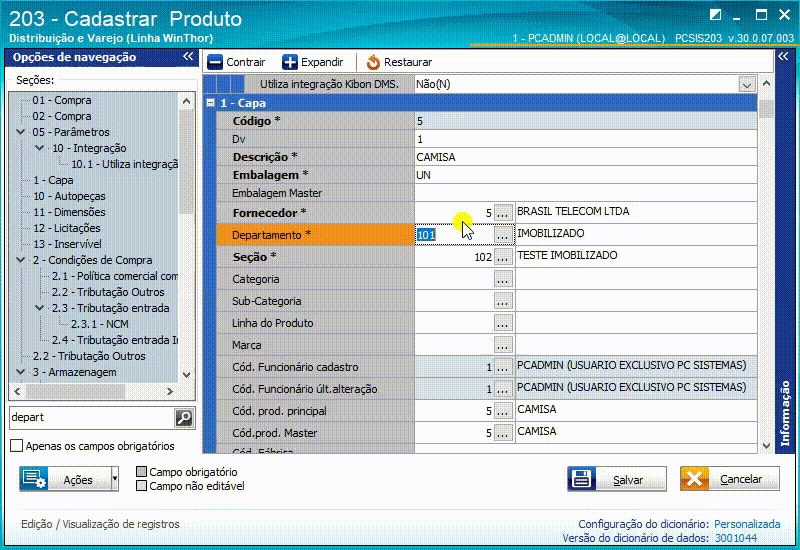Select 2.3.1 - NCM tree item
This screenshot has height=550, width=800.
[99, 324]
